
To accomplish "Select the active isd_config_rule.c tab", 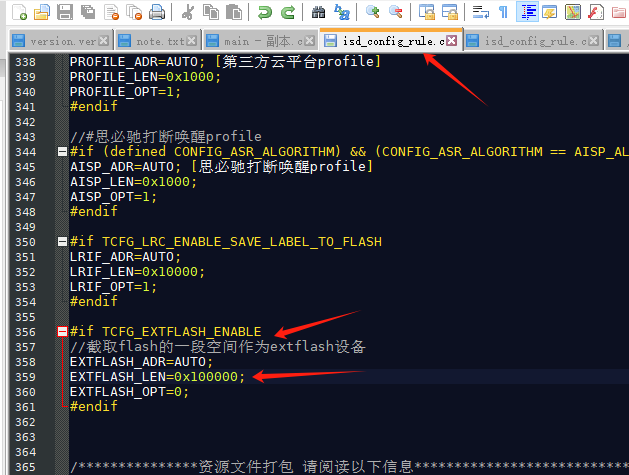I will click(x=390, y=41).
